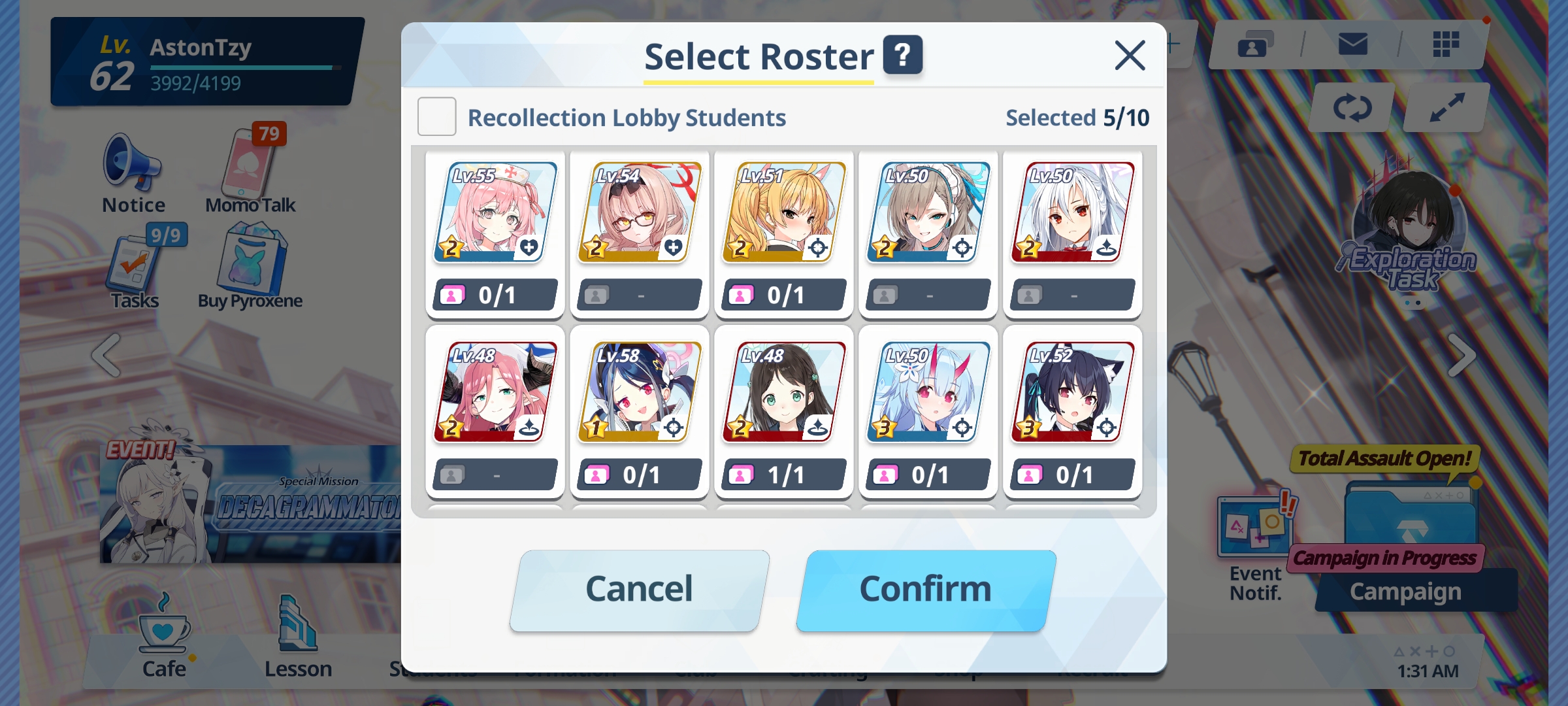Viewport: 1568px width, 706px height.
Task: Confirm the roster selection
Action: (x=926, y=590)
